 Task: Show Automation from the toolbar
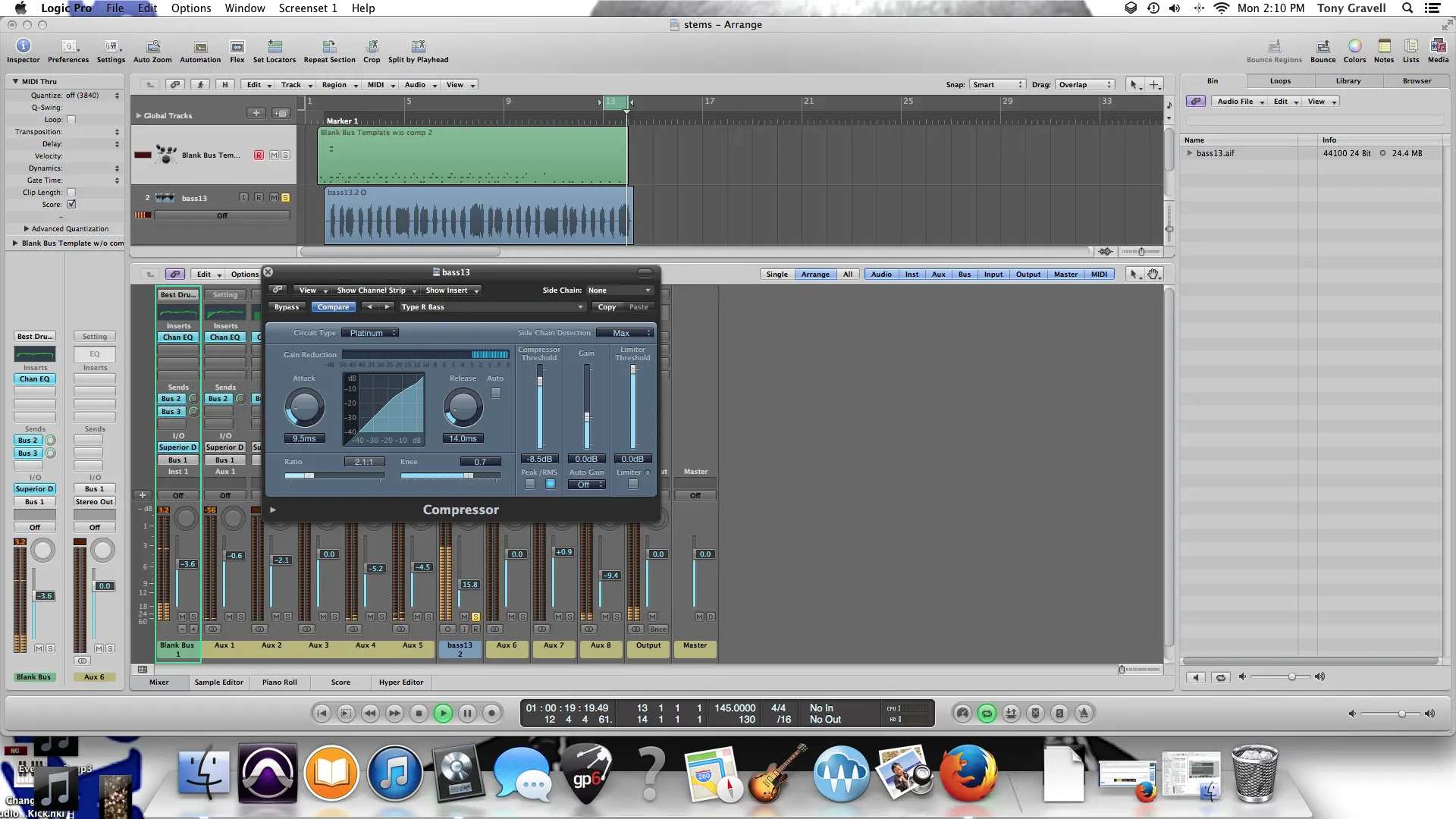(200, 51)
